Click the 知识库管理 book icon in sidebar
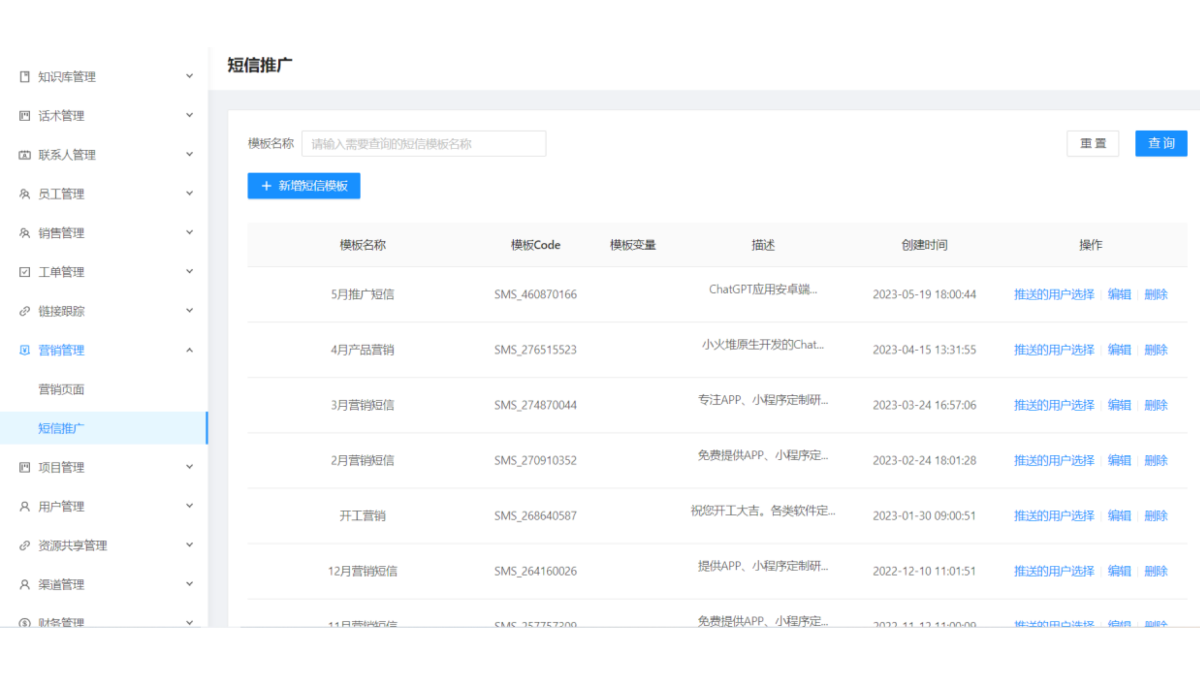 pos(25,77)
